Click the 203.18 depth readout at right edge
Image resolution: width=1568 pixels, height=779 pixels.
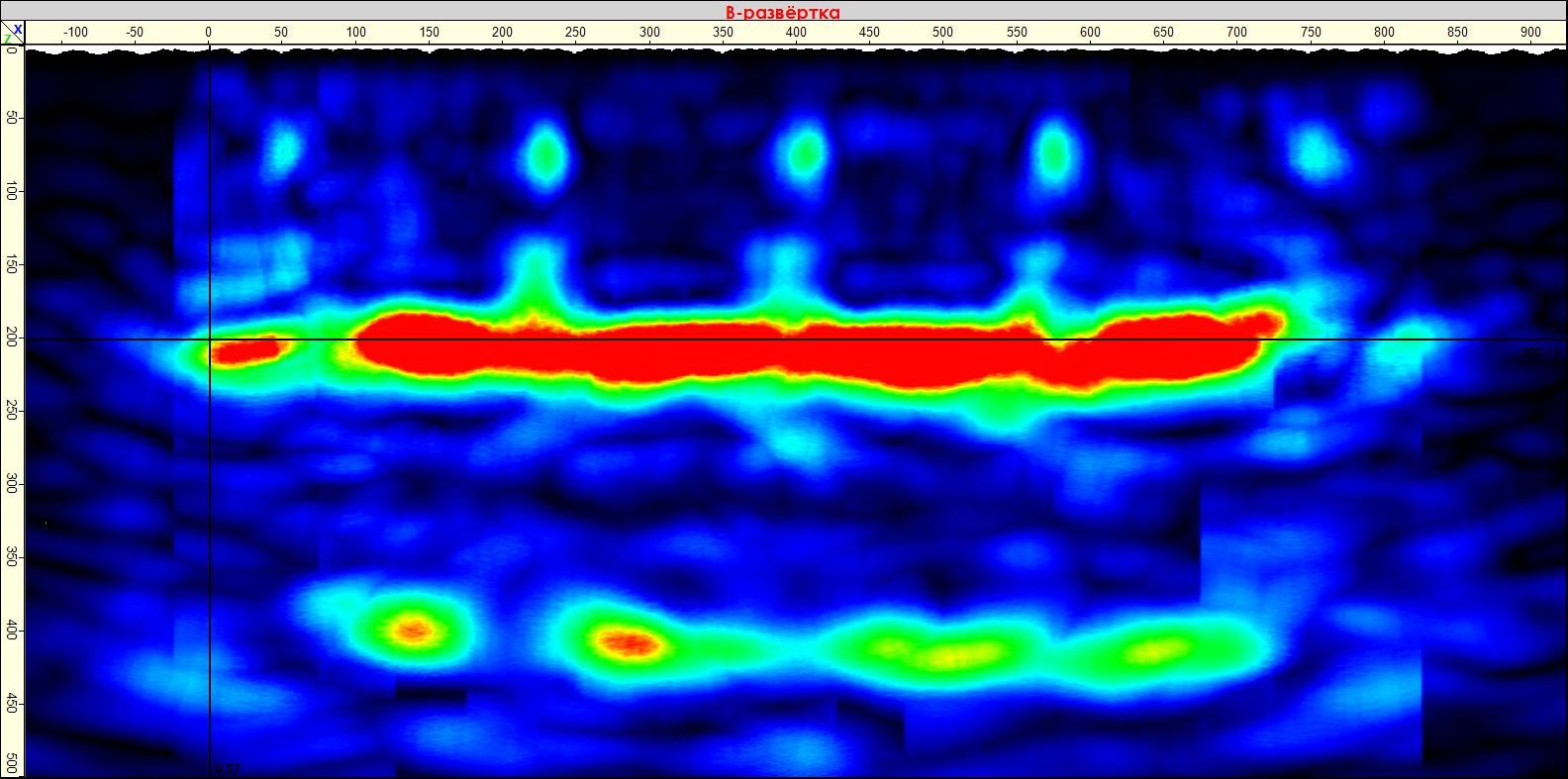1542,351
